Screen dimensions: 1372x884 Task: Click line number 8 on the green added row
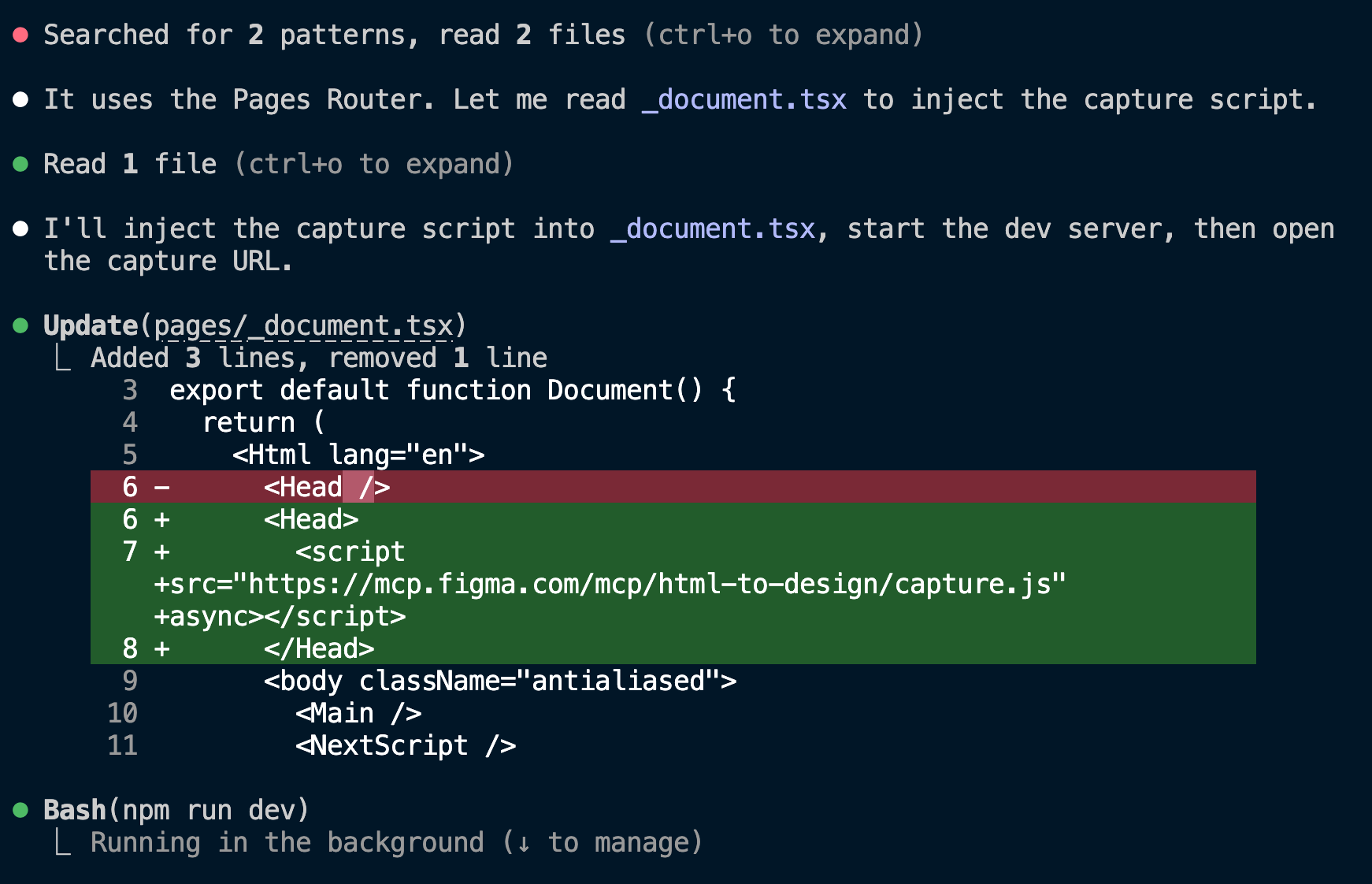pos(130,649)
